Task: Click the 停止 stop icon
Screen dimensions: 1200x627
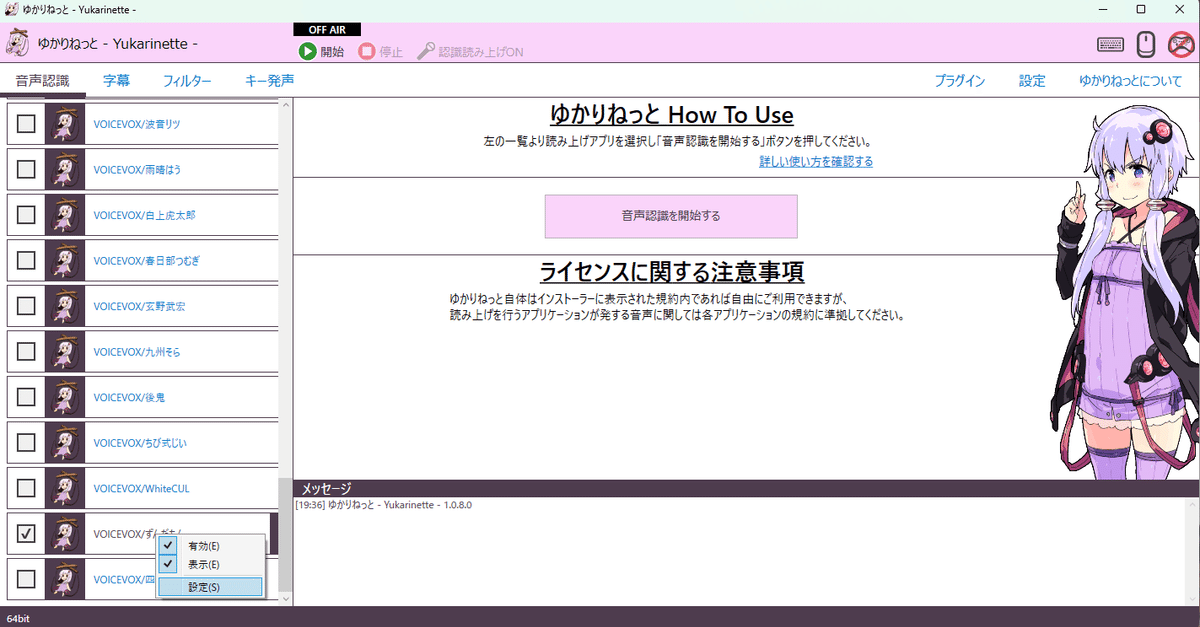Action: (367, 51)
